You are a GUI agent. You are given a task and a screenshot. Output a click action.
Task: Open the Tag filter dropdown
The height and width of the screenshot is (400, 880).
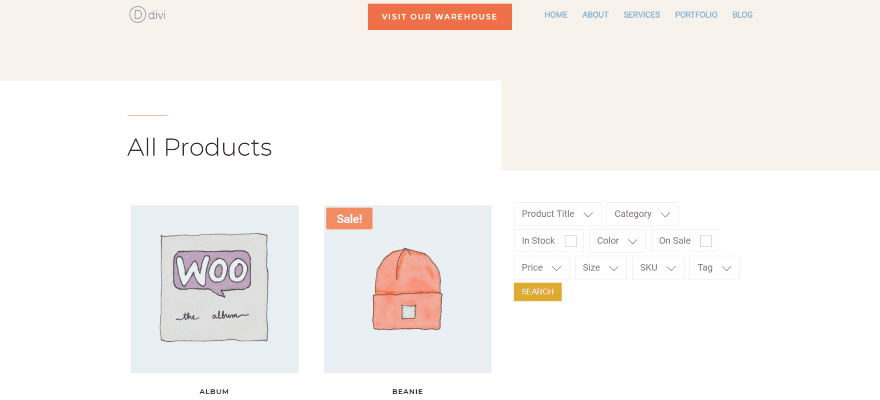point(714,268)
